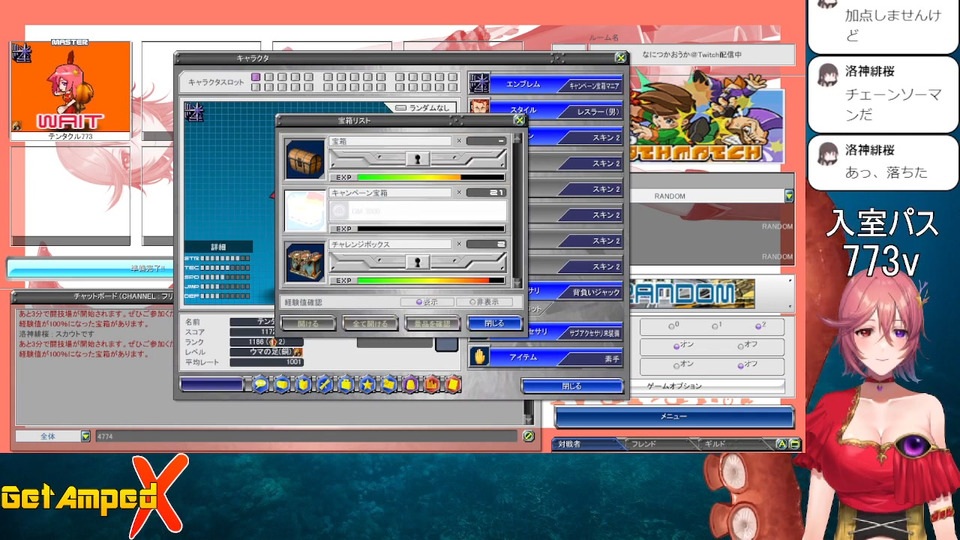Click the chat input field showing 4774
This screenshot has height=540, width=960.
point(306,436)
